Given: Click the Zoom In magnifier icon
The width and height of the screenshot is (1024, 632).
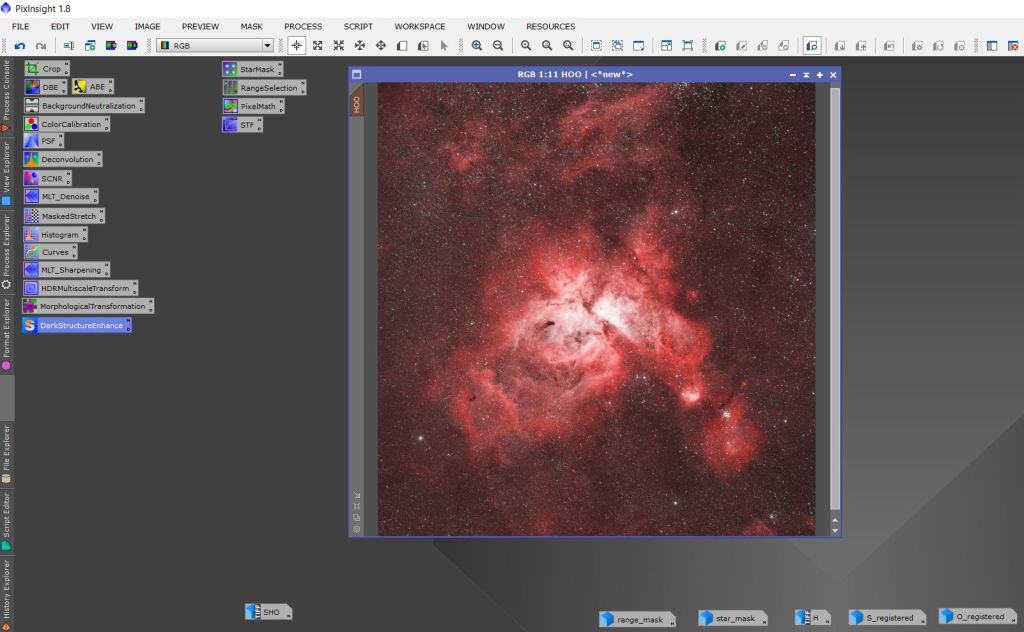Looking at the screenshot, I should [476, 46].
